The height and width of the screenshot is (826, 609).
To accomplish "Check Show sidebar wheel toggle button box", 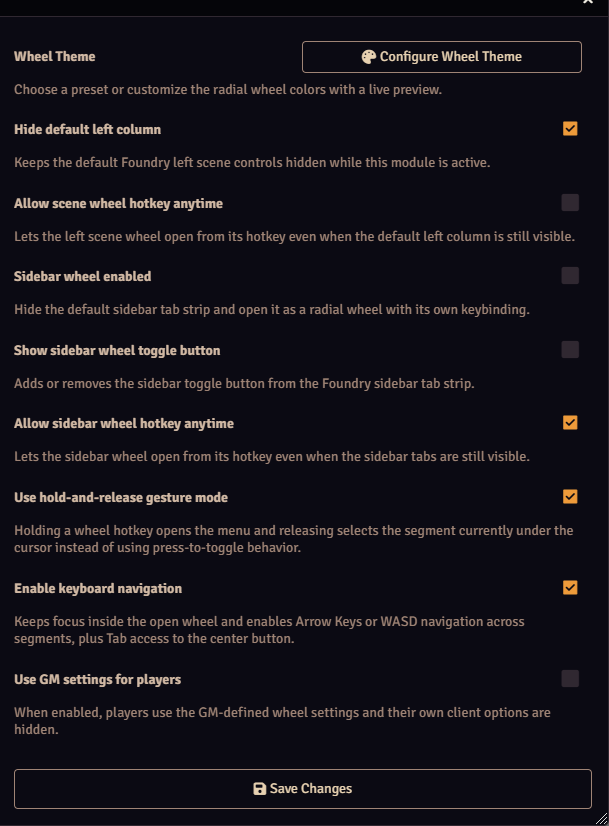I will click(570, 350).
